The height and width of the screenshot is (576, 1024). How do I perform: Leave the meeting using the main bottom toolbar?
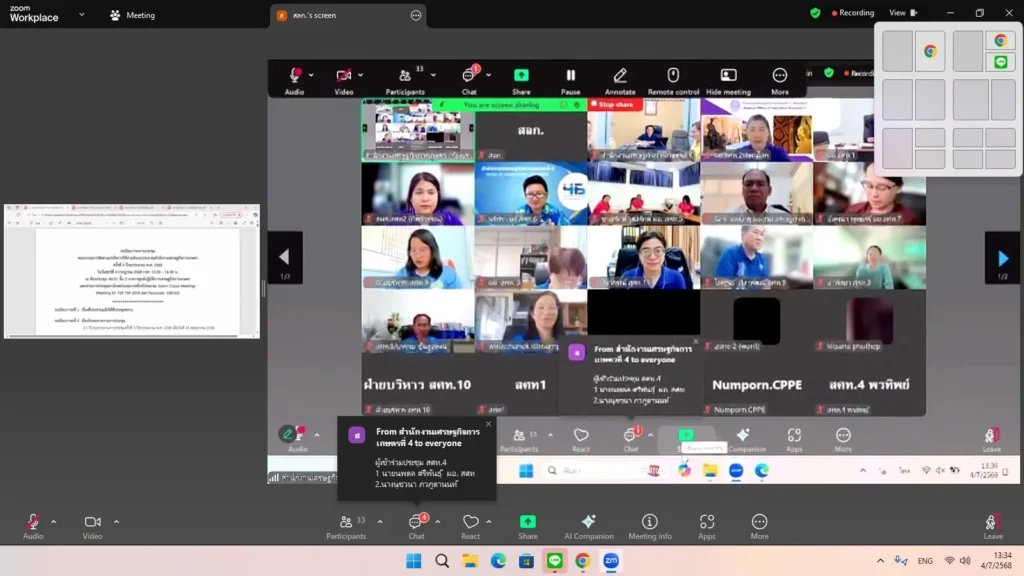point(993,526)
